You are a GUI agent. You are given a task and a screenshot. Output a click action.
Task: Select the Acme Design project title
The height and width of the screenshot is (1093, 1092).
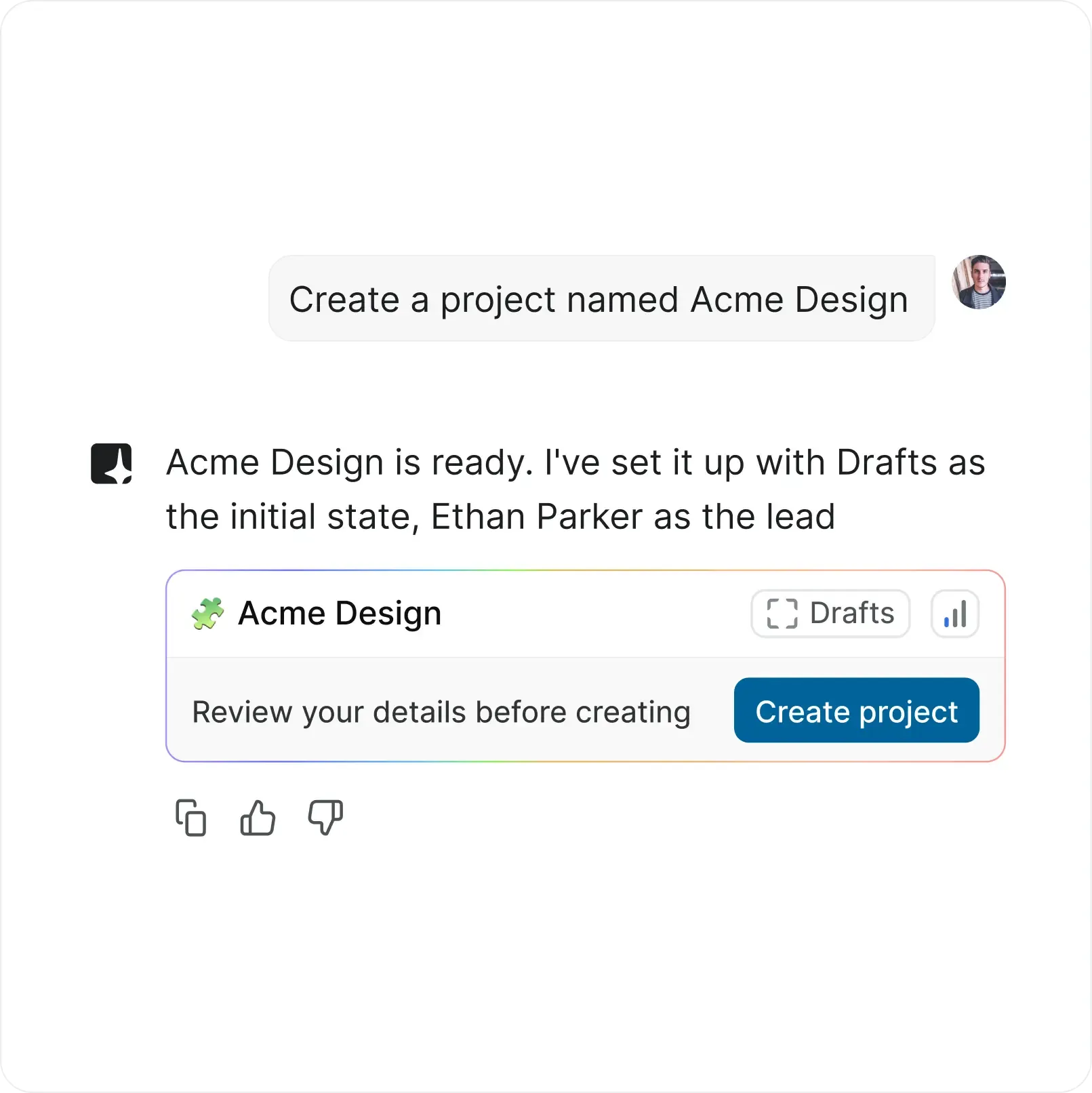point(340,614)
